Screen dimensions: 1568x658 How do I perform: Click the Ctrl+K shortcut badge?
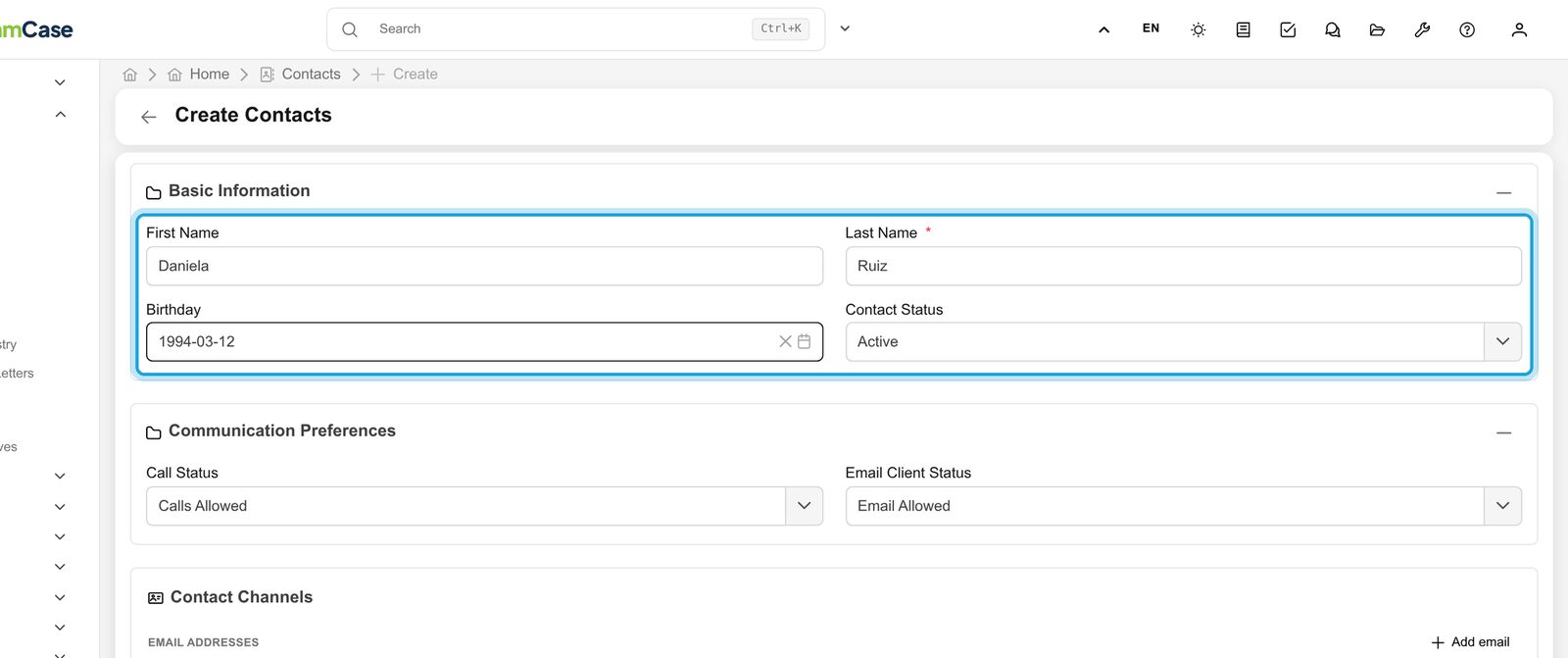tap(781, 29)
